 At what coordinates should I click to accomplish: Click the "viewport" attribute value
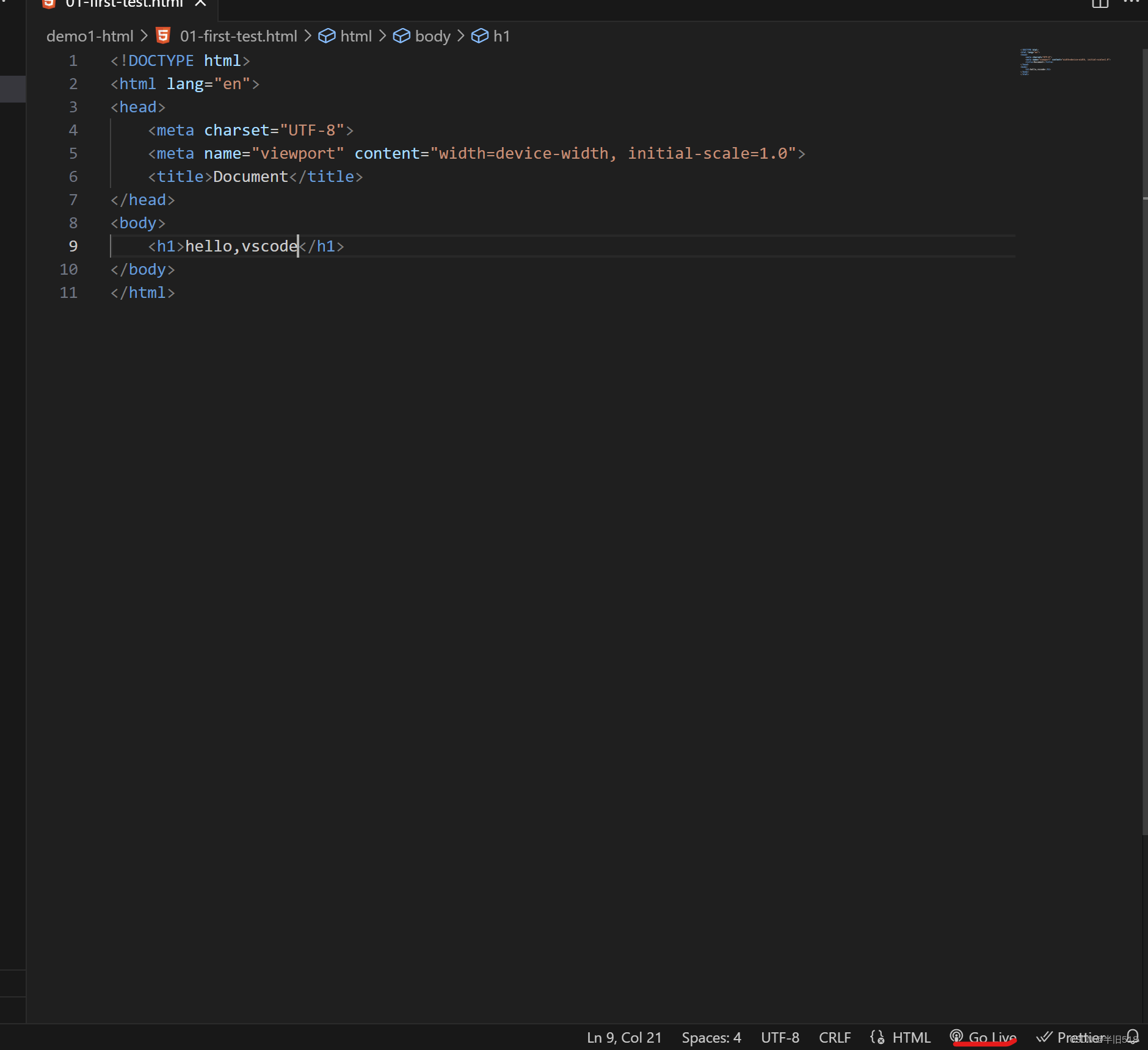point(298,153)
